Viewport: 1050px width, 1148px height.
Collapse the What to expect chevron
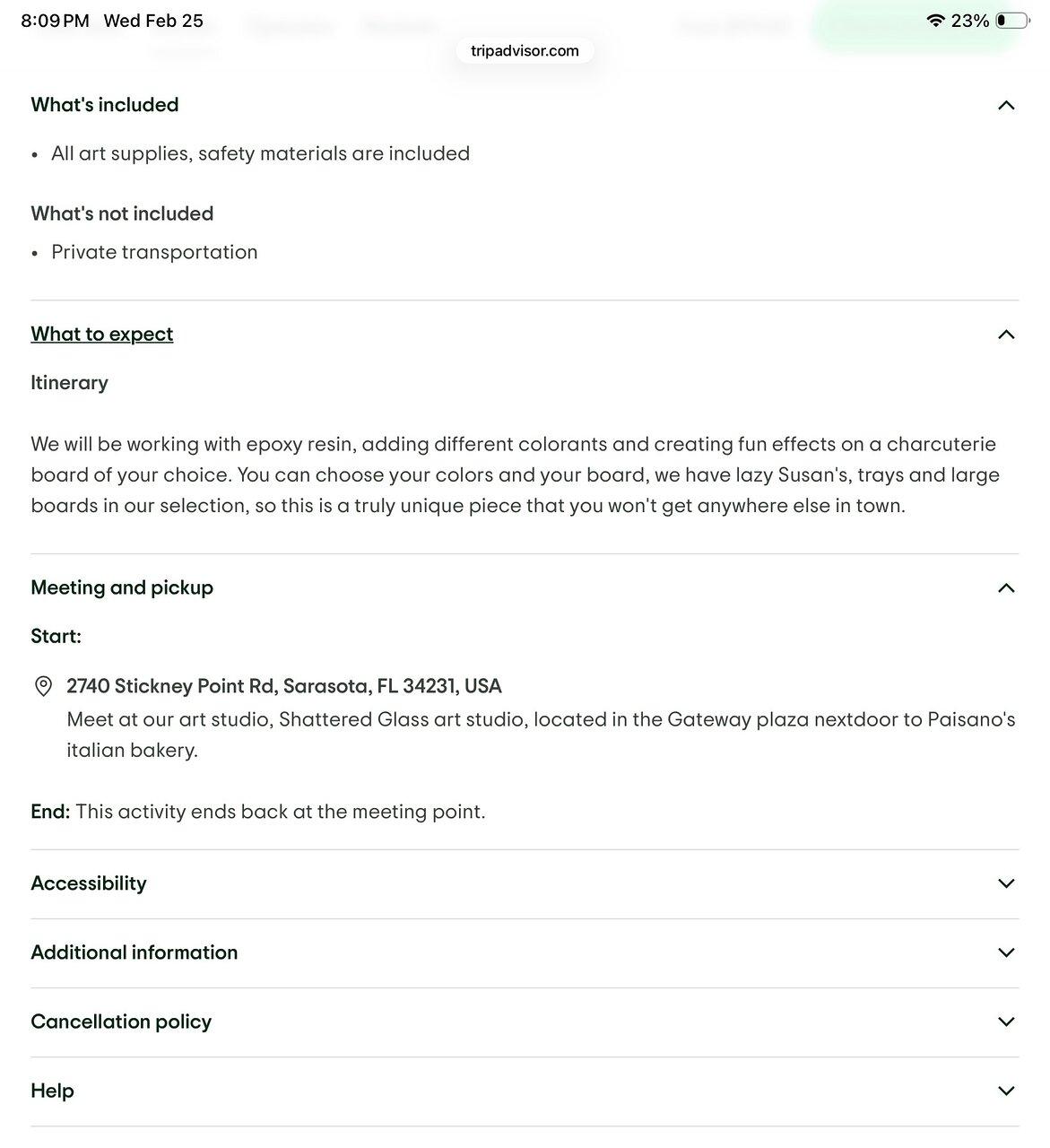click(x=1006, y=335)
